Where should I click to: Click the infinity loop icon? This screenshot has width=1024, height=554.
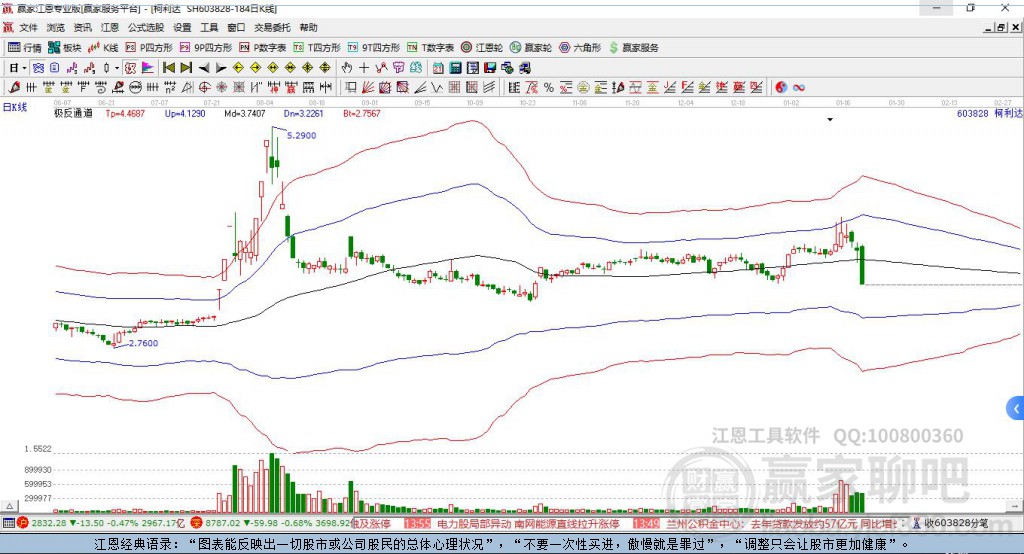(x=799, y=87)
